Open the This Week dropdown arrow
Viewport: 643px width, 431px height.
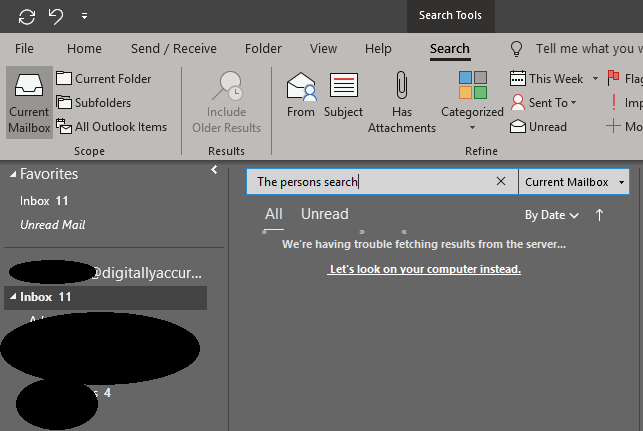[x=595, y=78]
